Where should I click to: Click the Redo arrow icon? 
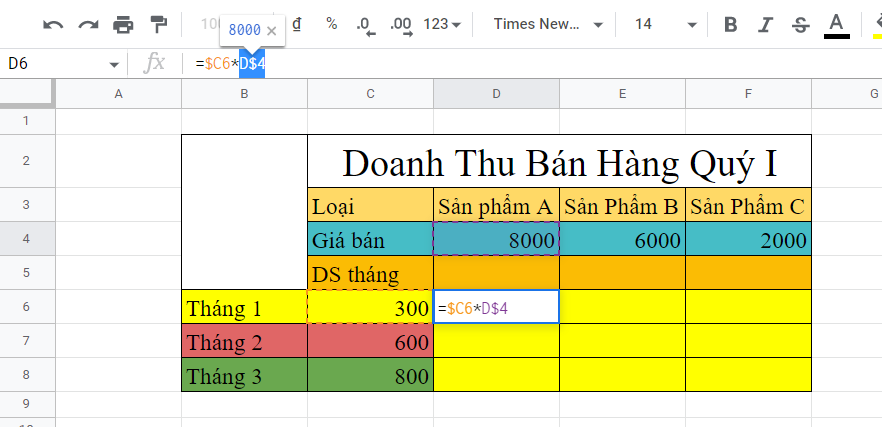click(x=88, y=24)
